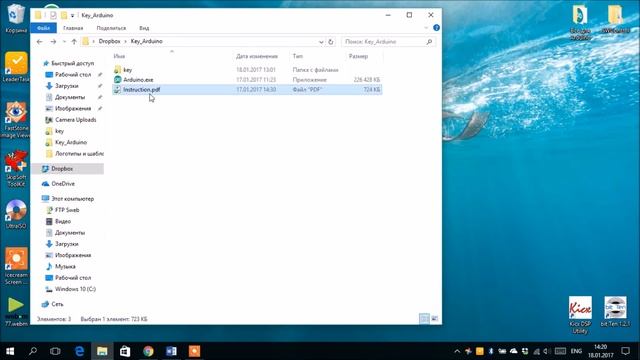Expand the ribbon with the chevron
The height and width of the screenshot is (360, 640).
426,28
